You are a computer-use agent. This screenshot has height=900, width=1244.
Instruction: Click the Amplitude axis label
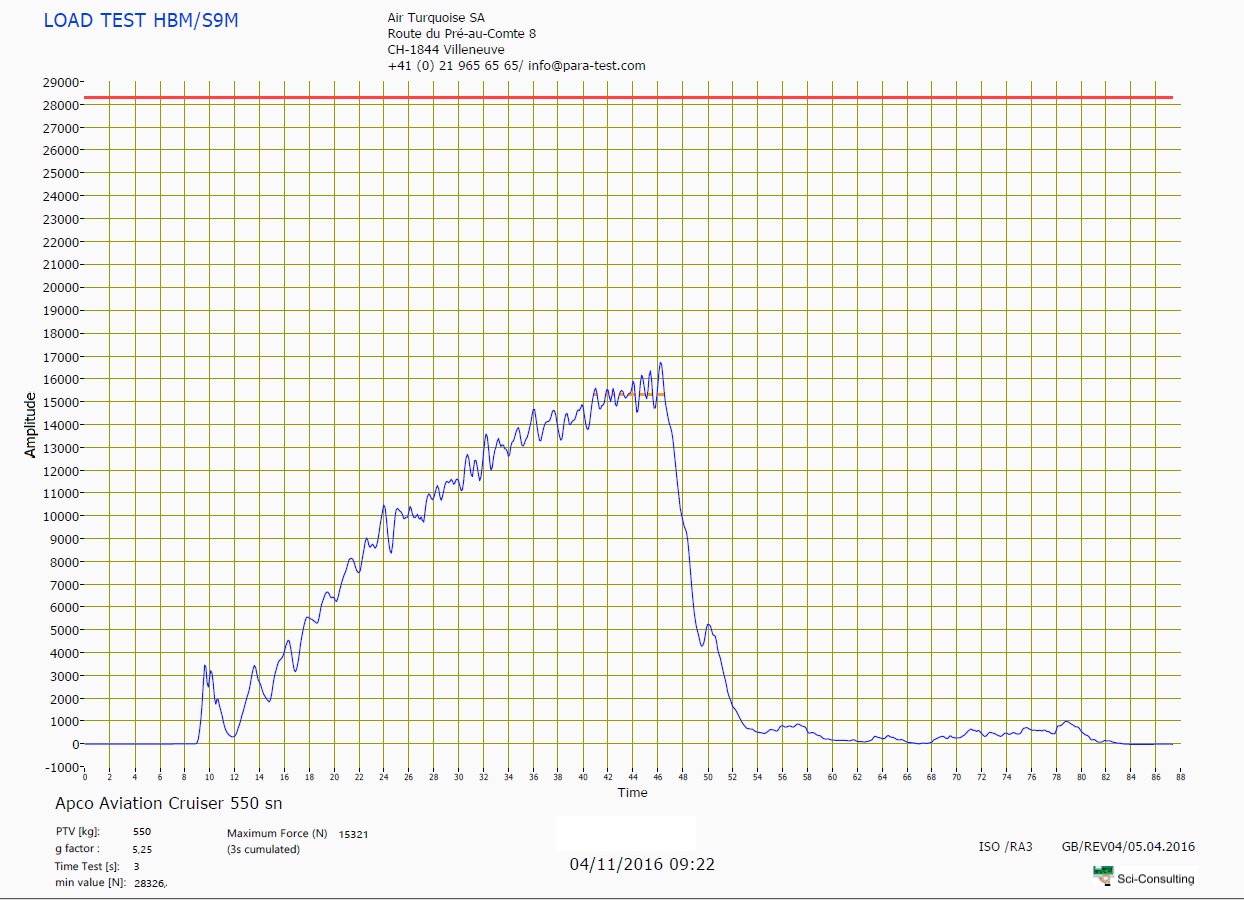pos(30,425)
